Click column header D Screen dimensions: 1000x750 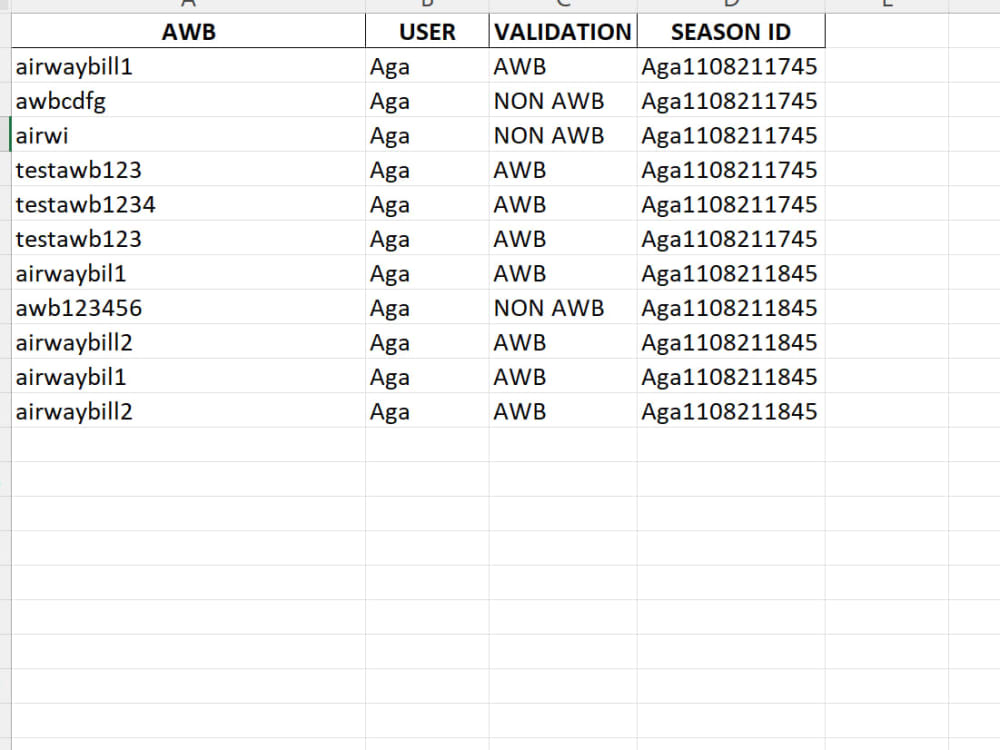coord(730,5)
